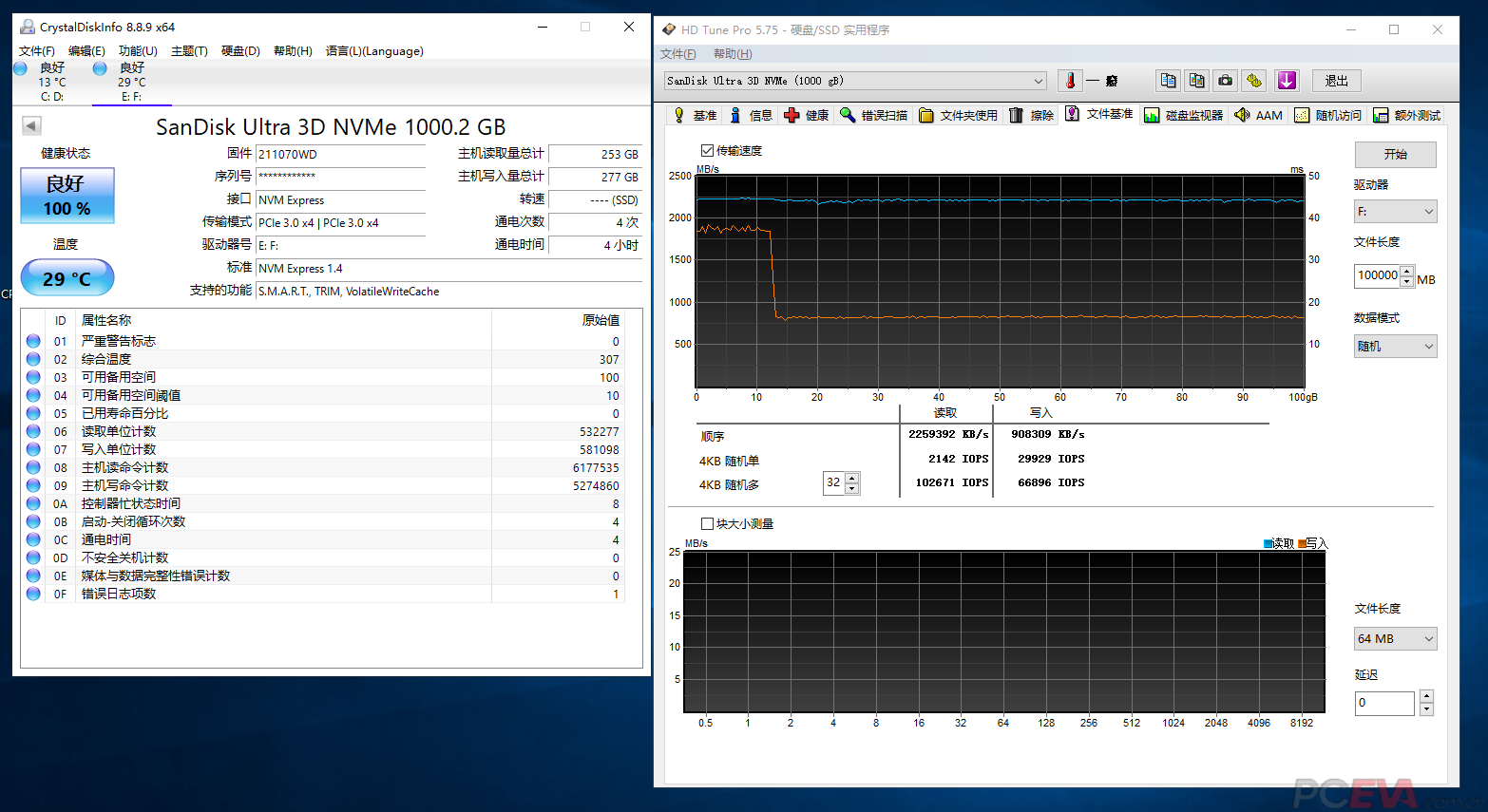Decrease the 延迟 value spinner

1426,709
